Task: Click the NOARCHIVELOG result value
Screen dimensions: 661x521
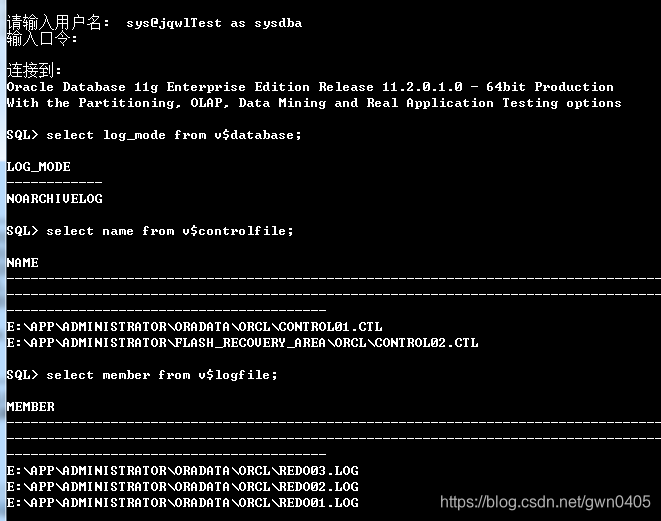Action: (55, 199)
